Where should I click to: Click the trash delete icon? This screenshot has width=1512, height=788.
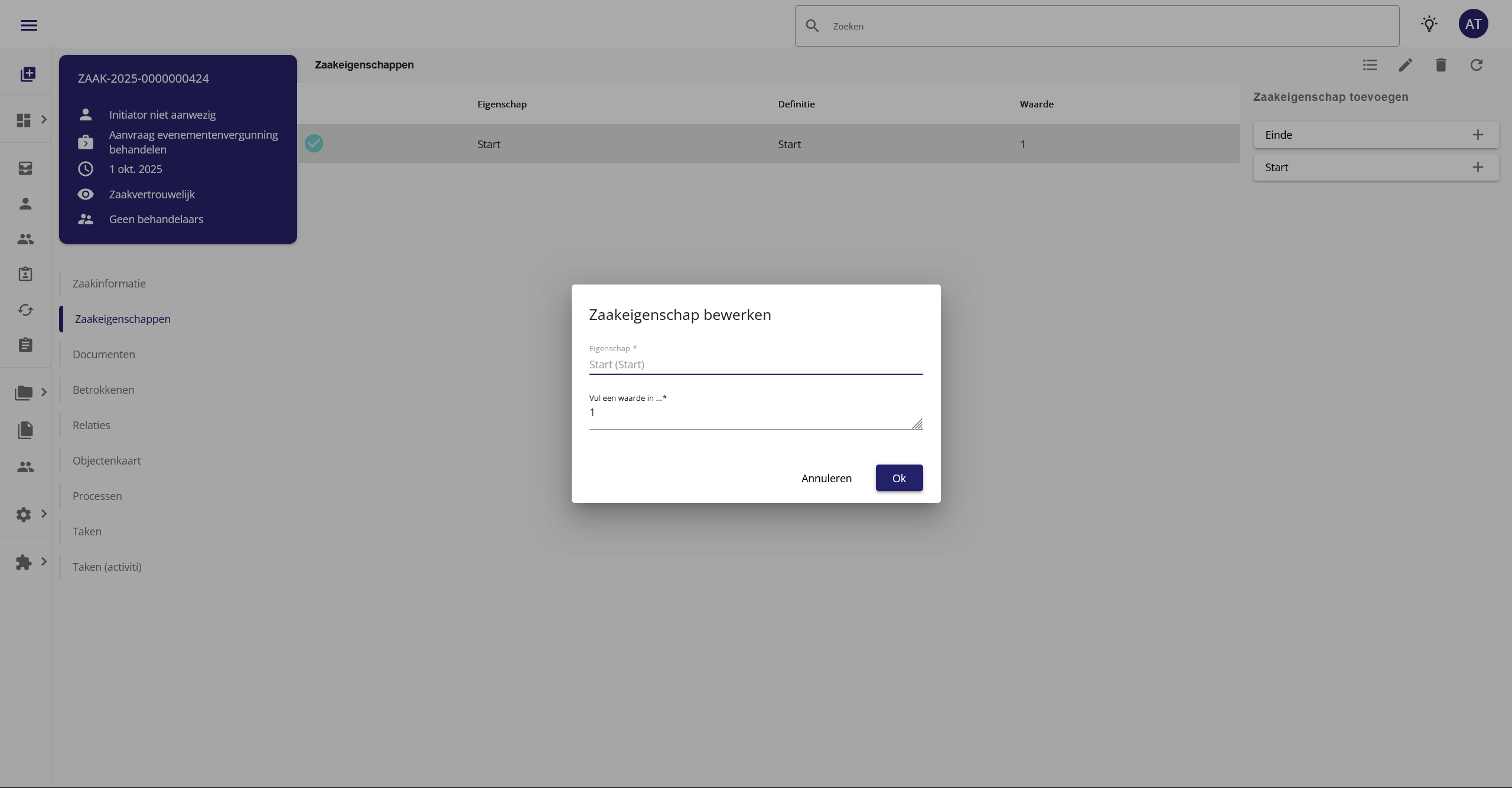pyautogui.click(x=1441, y=65)
